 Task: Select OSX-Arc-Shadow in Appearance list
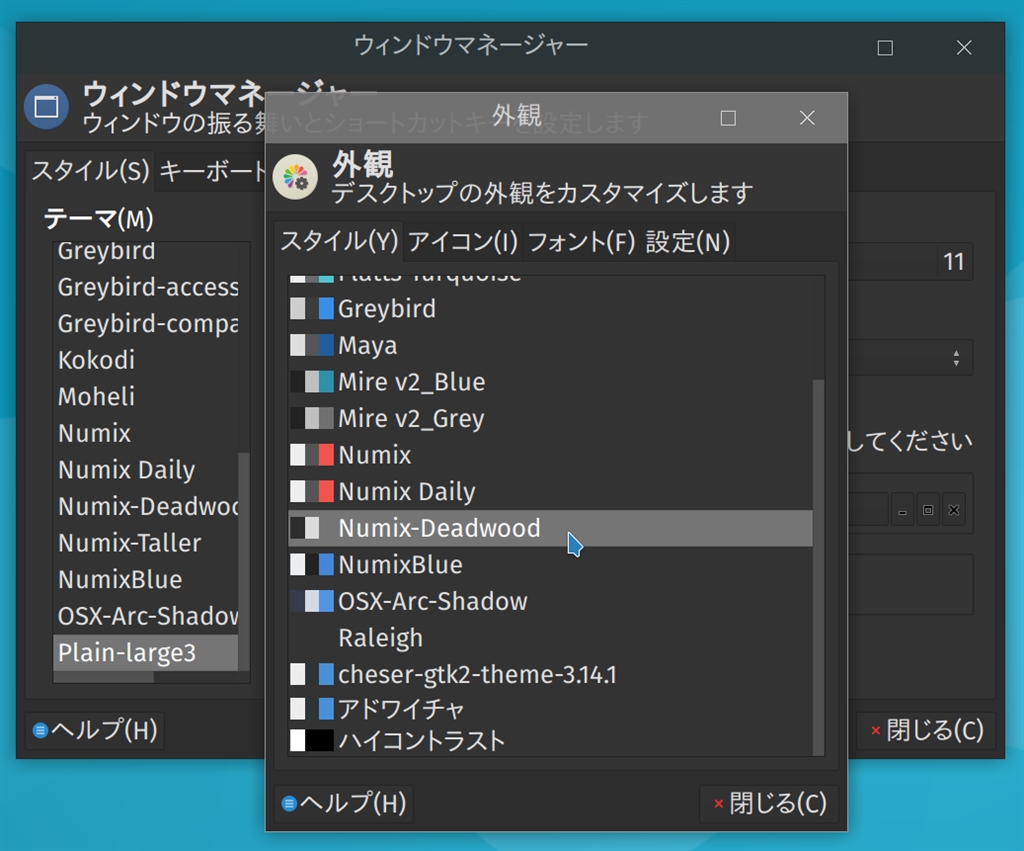coord(551,601)
